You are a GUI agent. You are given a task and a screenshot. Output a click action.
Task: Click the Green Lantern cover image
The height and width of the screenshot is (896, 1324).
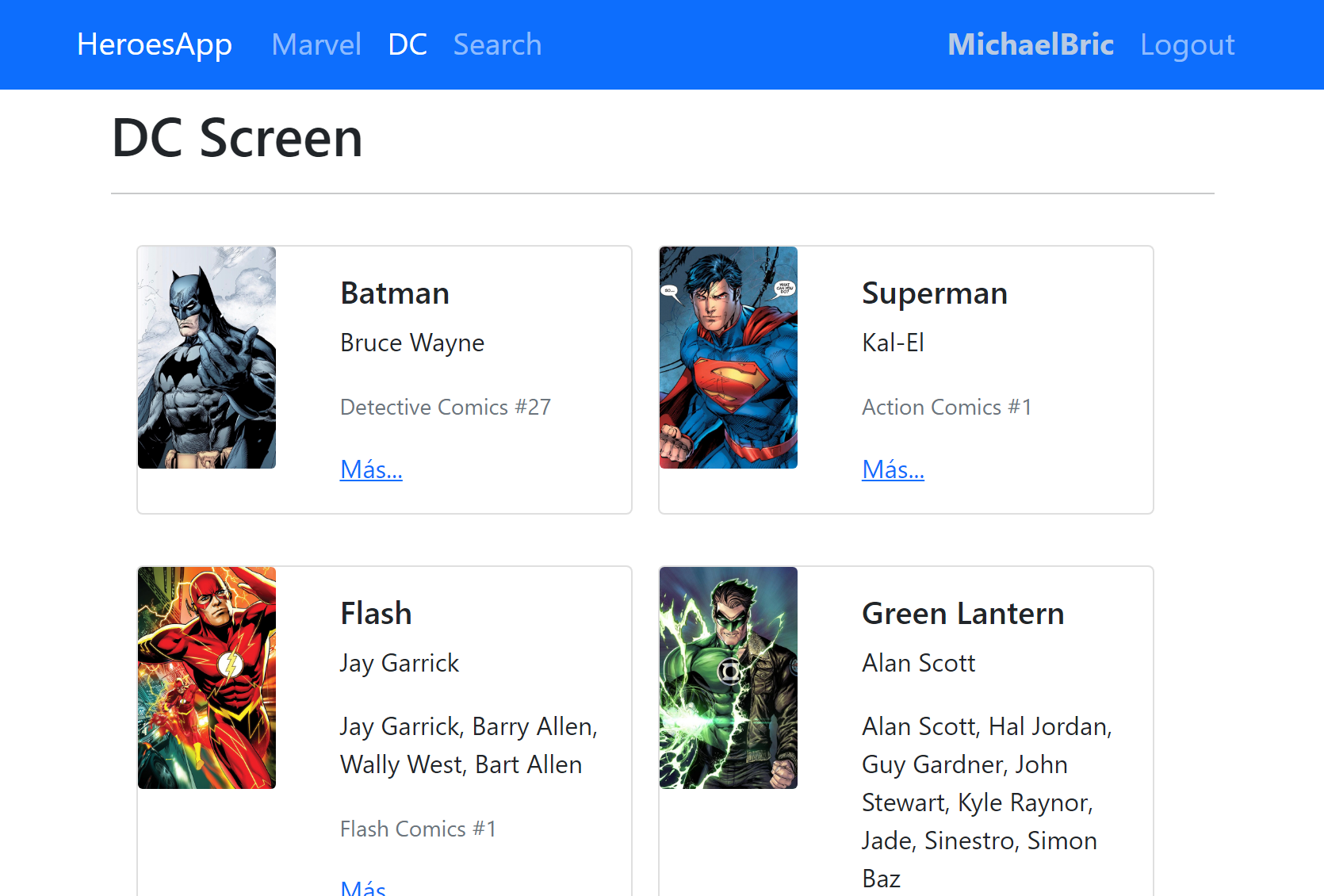point(729,678)
